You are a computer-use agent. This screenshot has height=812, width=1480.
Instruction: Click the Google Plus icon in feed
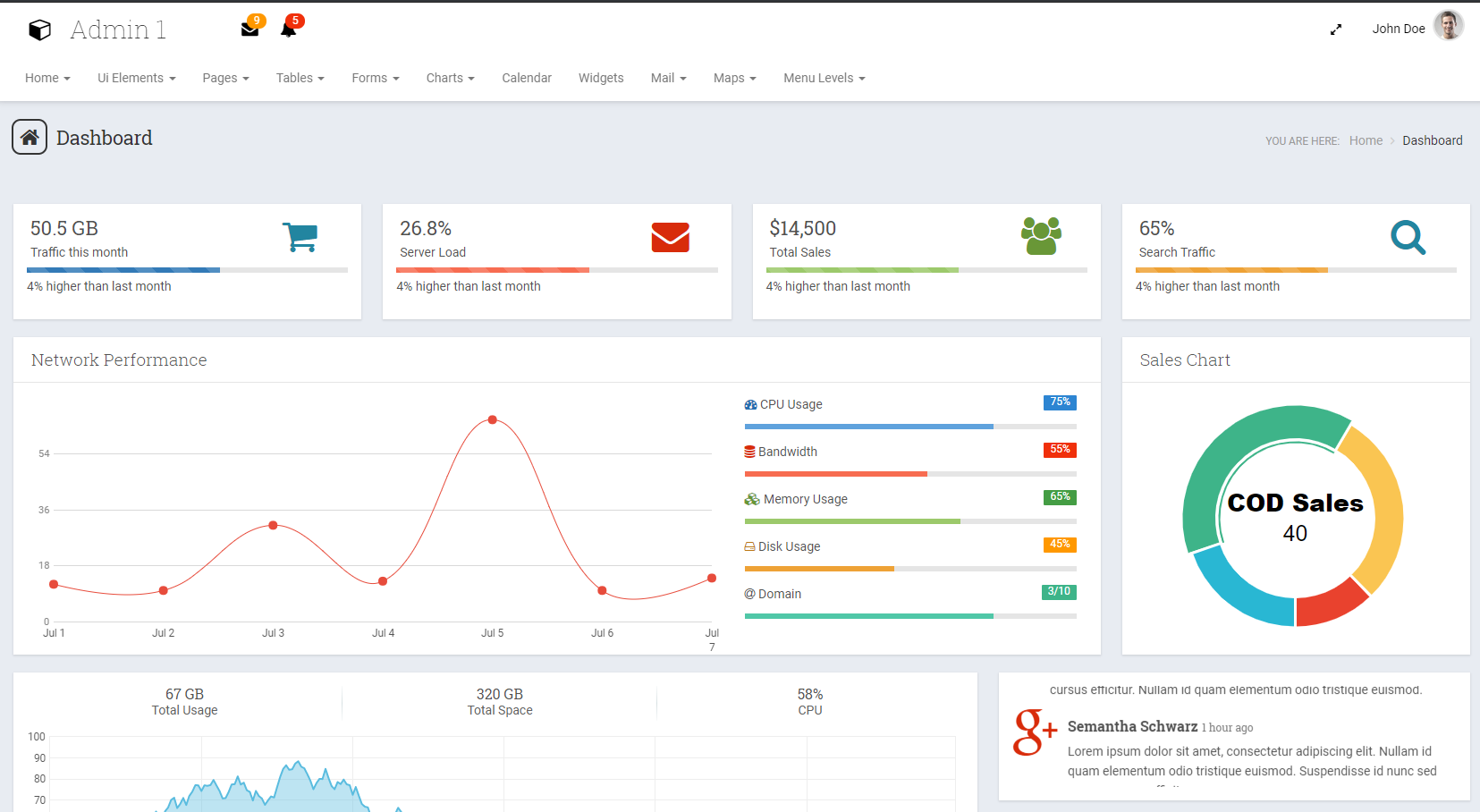tap(1035, 732)
